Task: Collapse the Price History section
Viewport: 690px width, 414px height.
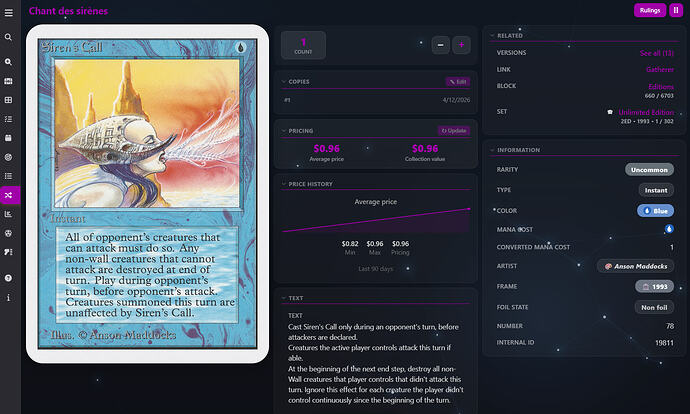Action: [x=284, y=184]
